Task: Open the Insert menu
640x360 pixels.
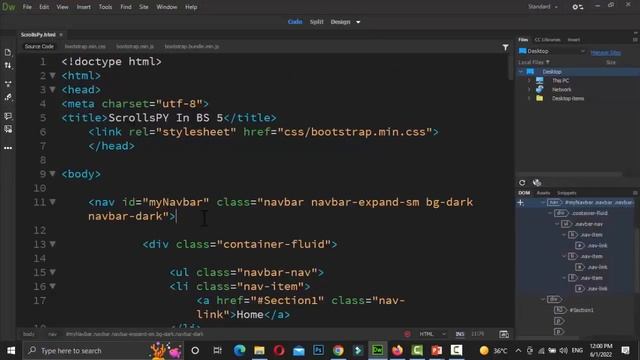Action: coord(84,7)
